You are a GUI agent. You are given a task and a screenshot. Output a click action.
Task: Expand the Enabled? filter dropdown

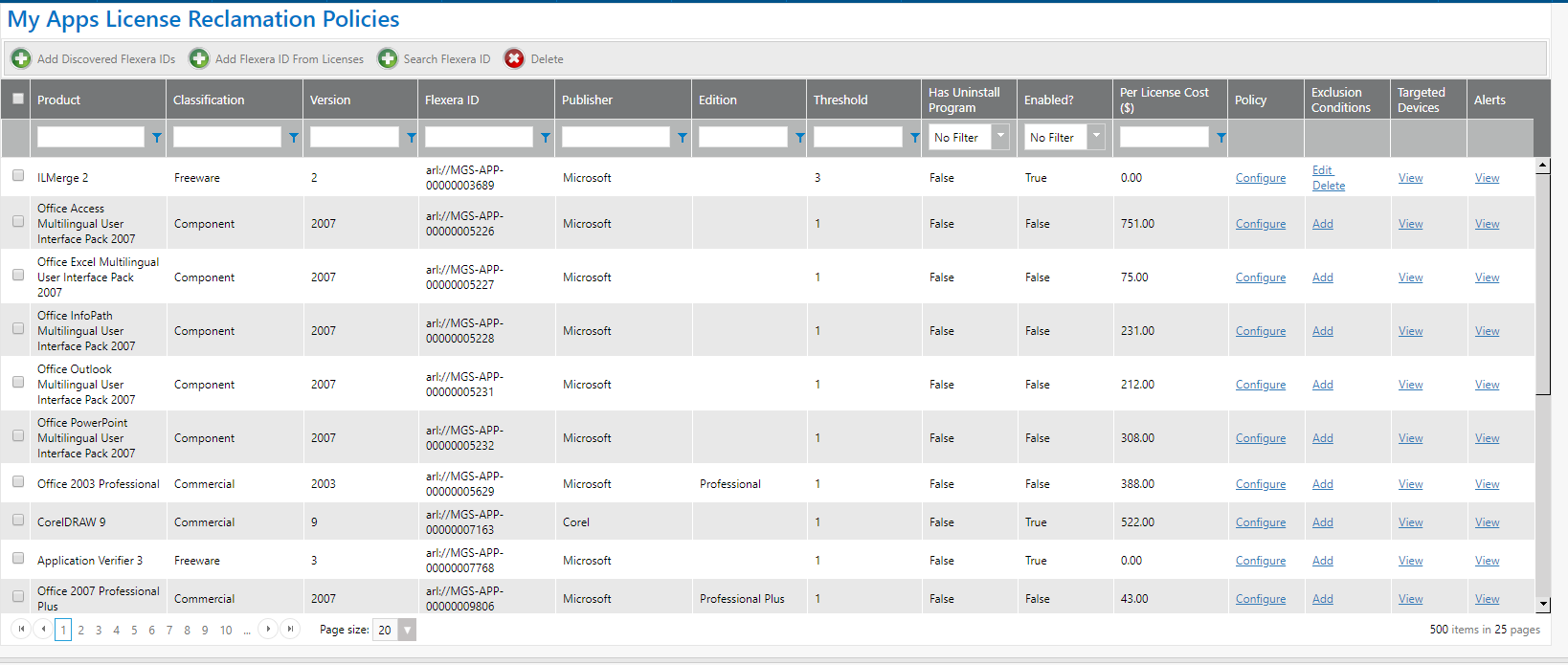point(1096,137)
